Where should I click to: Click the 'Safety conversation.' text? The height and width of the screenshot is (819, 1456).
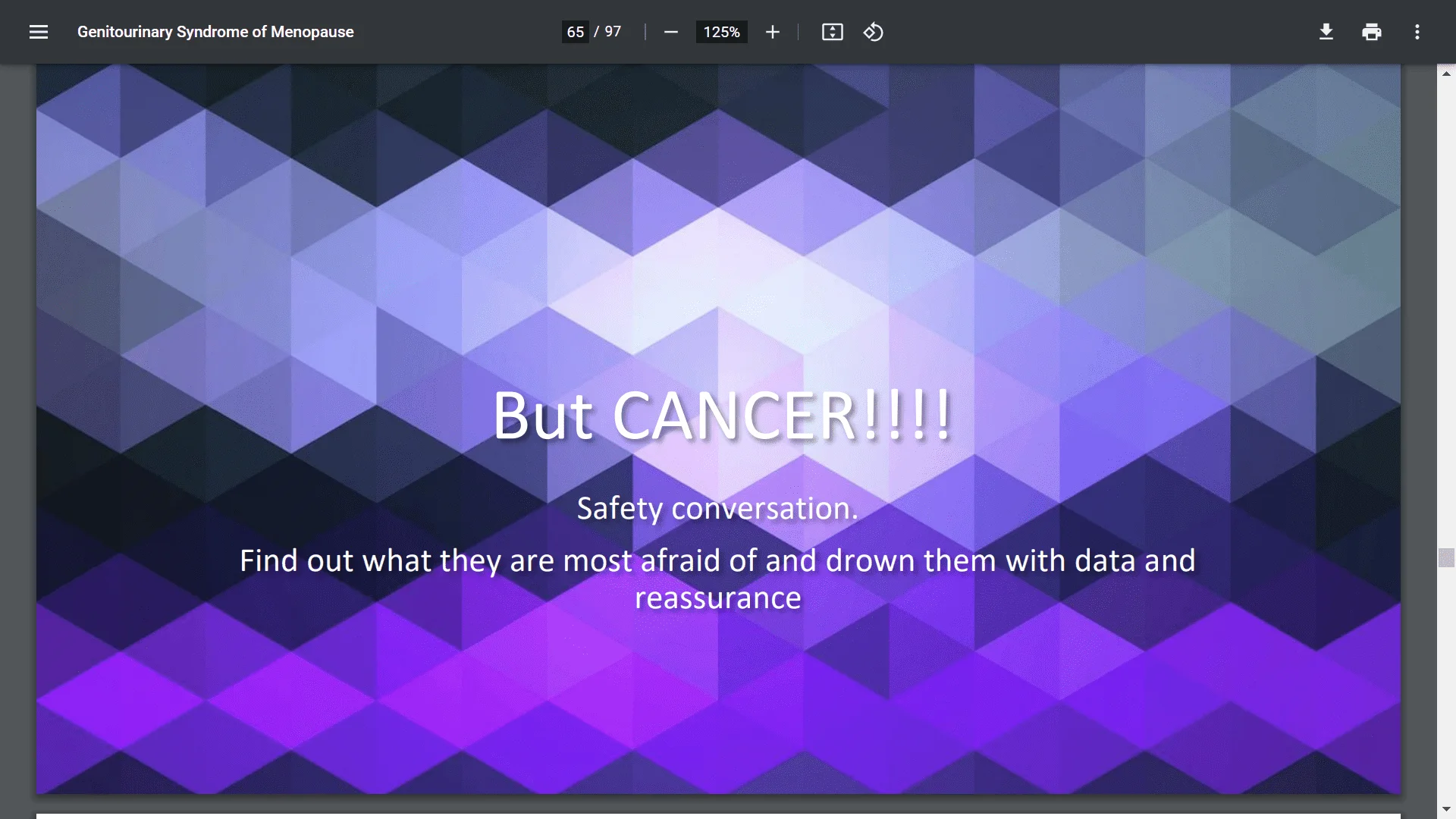(717, 508)
